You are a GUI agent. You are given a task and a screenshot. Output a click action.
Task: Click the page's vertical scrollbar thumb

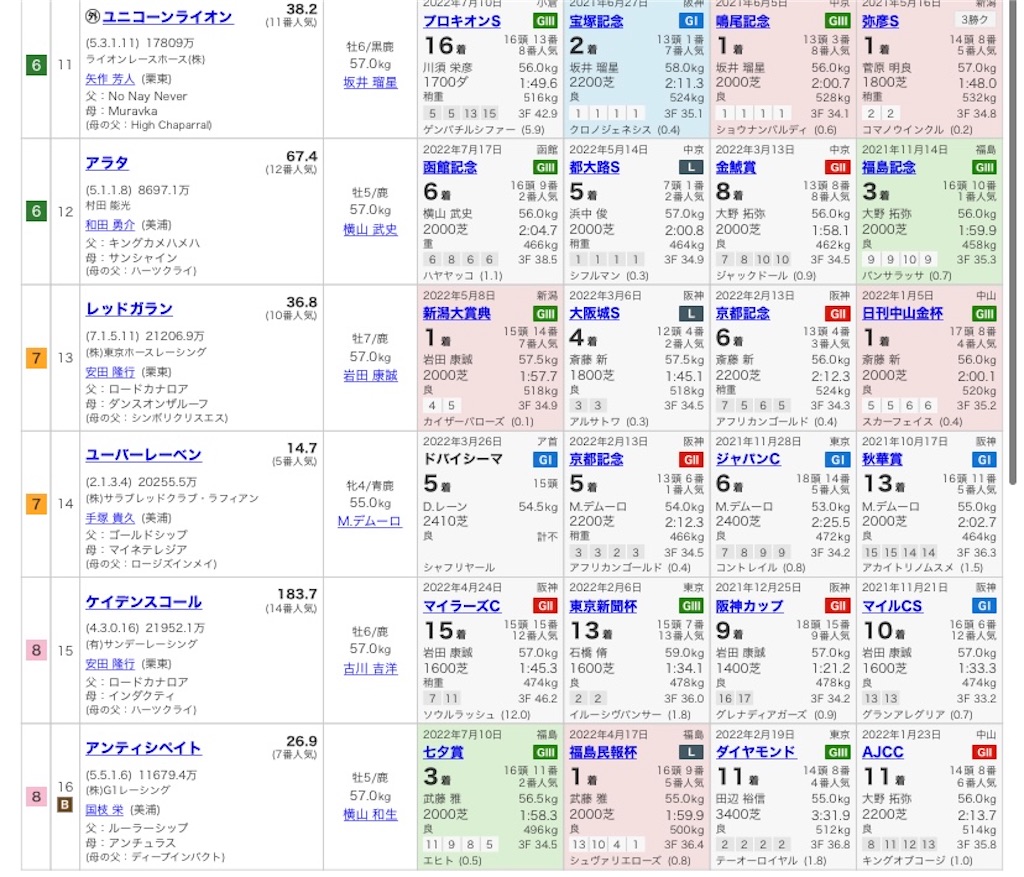click(x=1012, y=242)
